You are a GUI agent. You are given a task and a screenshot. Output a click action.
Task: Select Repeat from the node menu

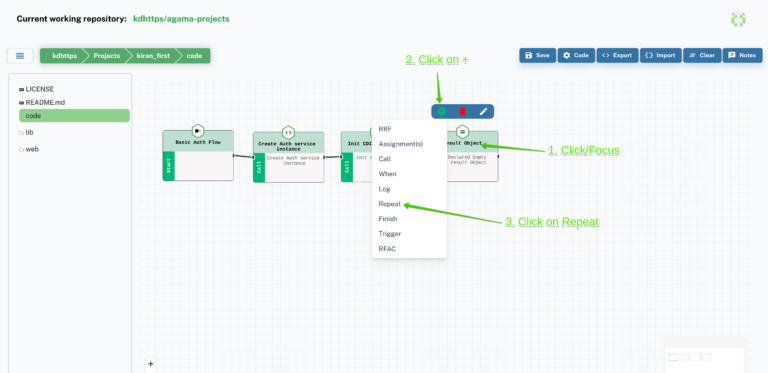click(389, 204)
